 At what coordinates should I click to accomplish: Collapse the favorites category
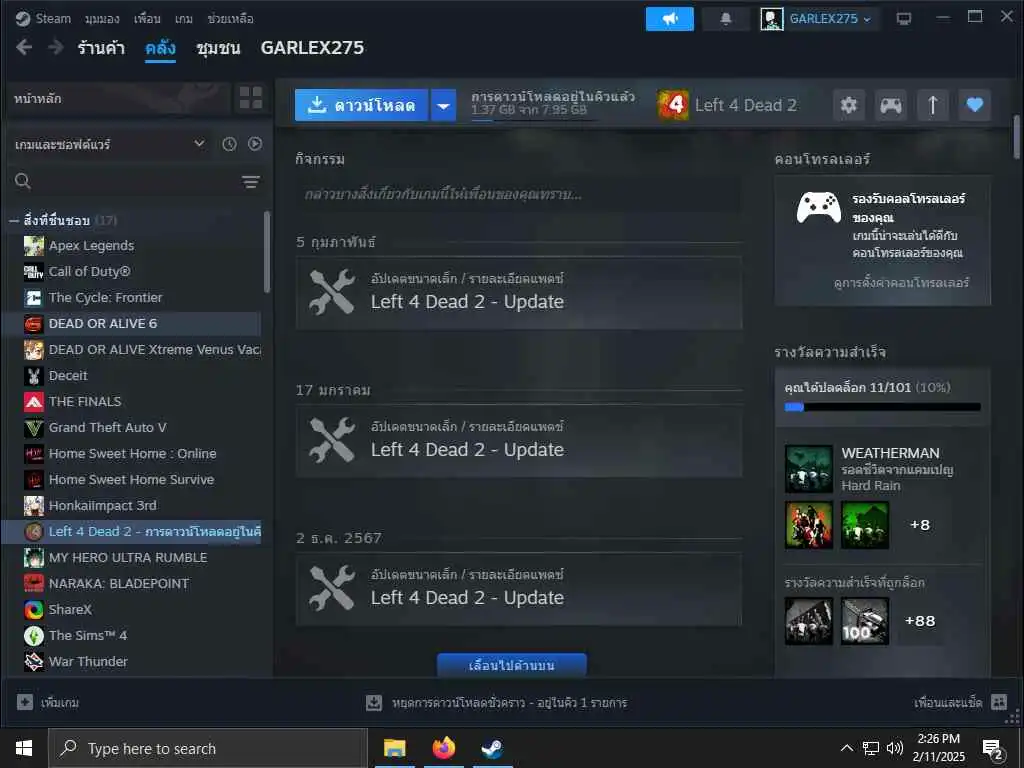[14, 221]
